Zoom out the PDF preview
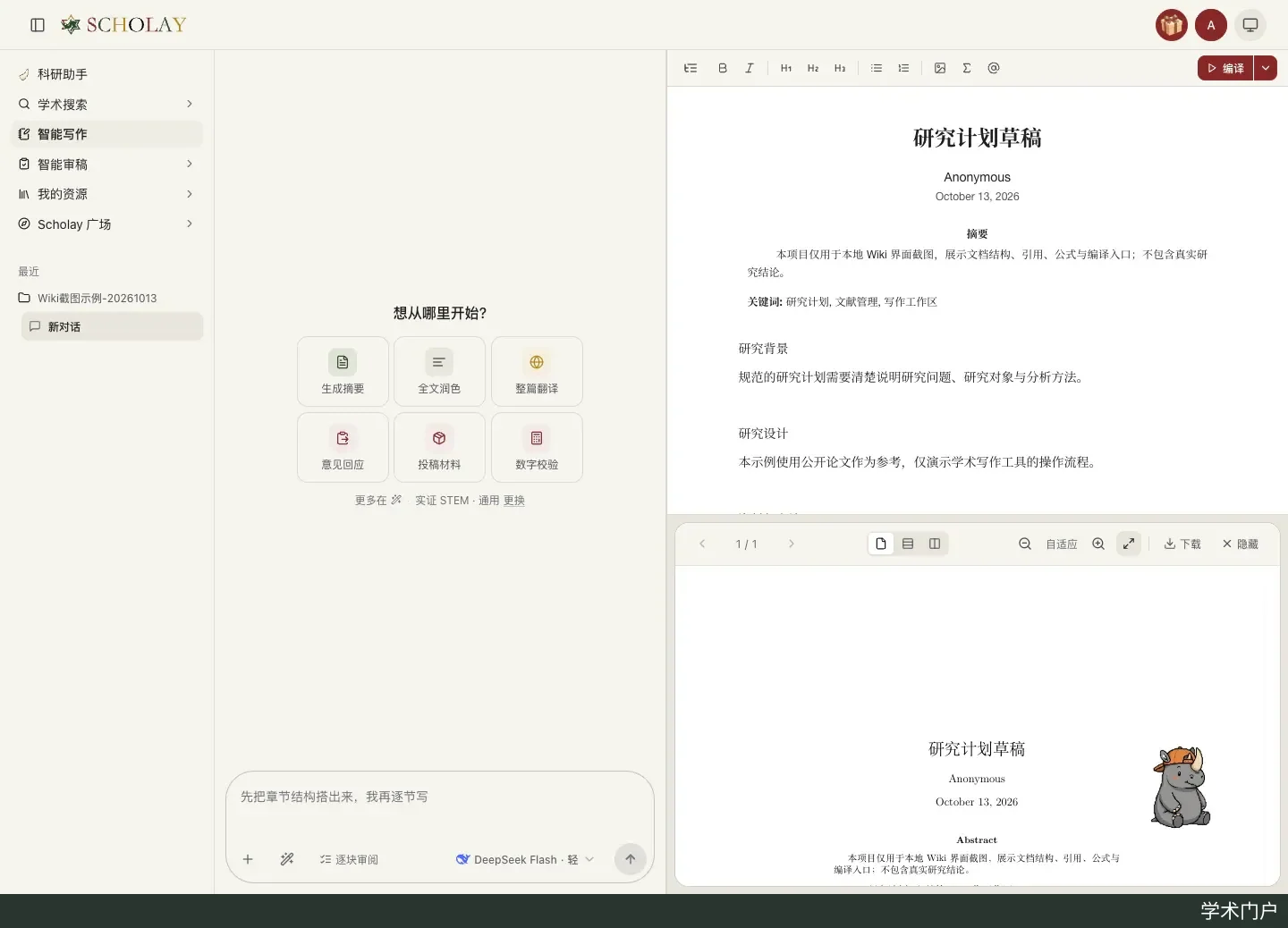Viewport: 1288px width, 928px height. click(x=1025, y=544)
